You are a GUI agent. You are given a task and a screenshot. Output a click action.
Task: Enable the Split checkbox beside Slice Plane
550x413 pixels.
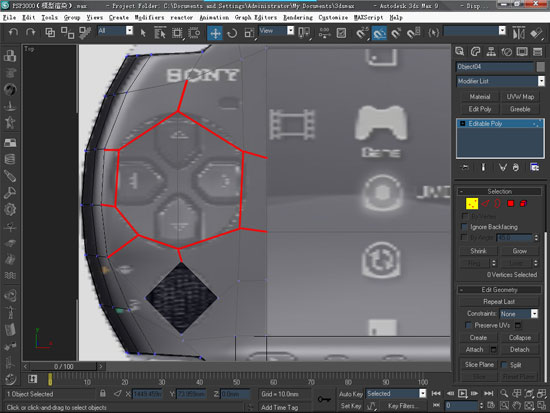(x=504, y=365)
